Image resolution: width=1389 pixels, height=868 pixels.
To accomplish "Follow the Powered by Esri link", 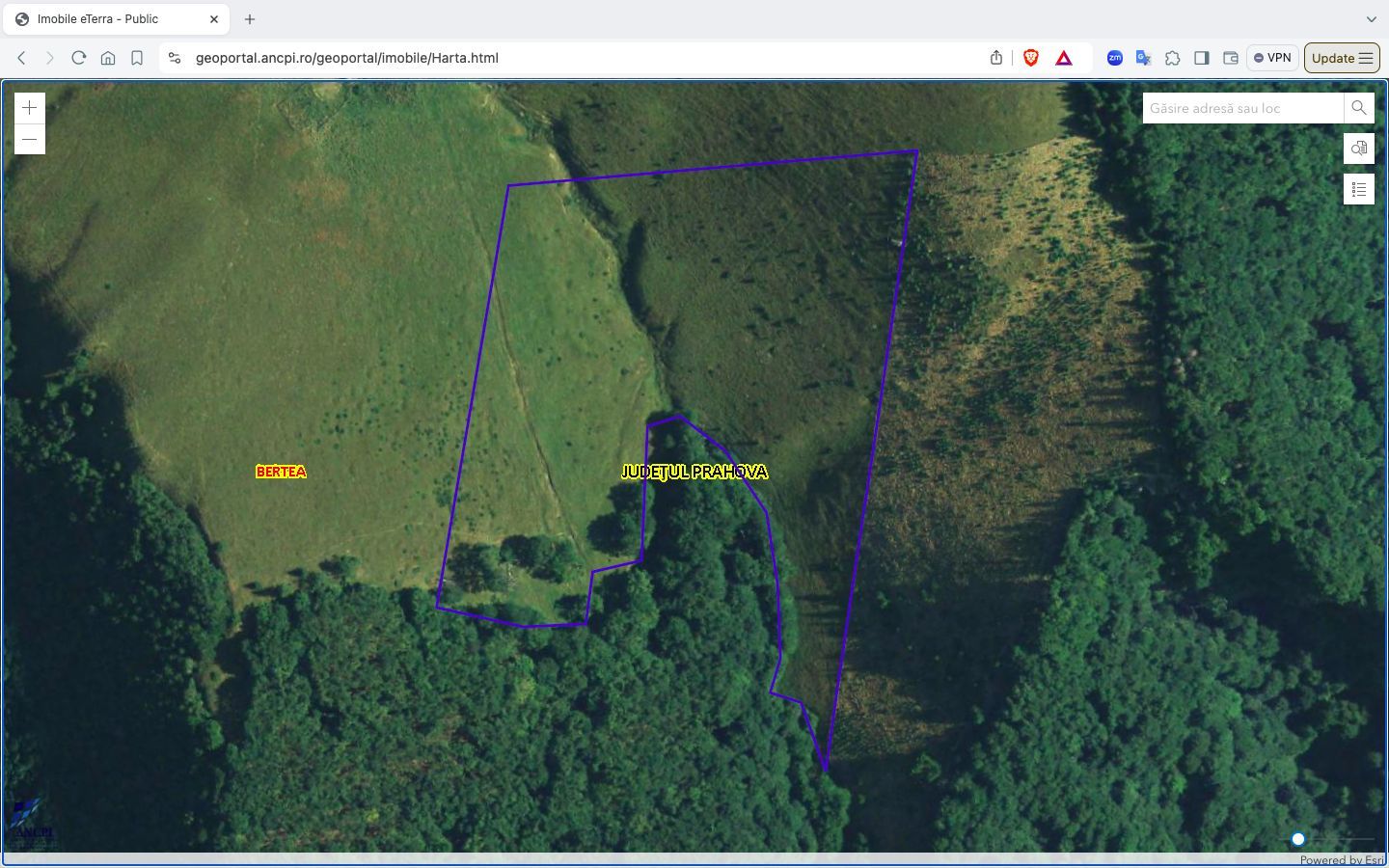I will pyautogui.click(x=1340, y=859).
